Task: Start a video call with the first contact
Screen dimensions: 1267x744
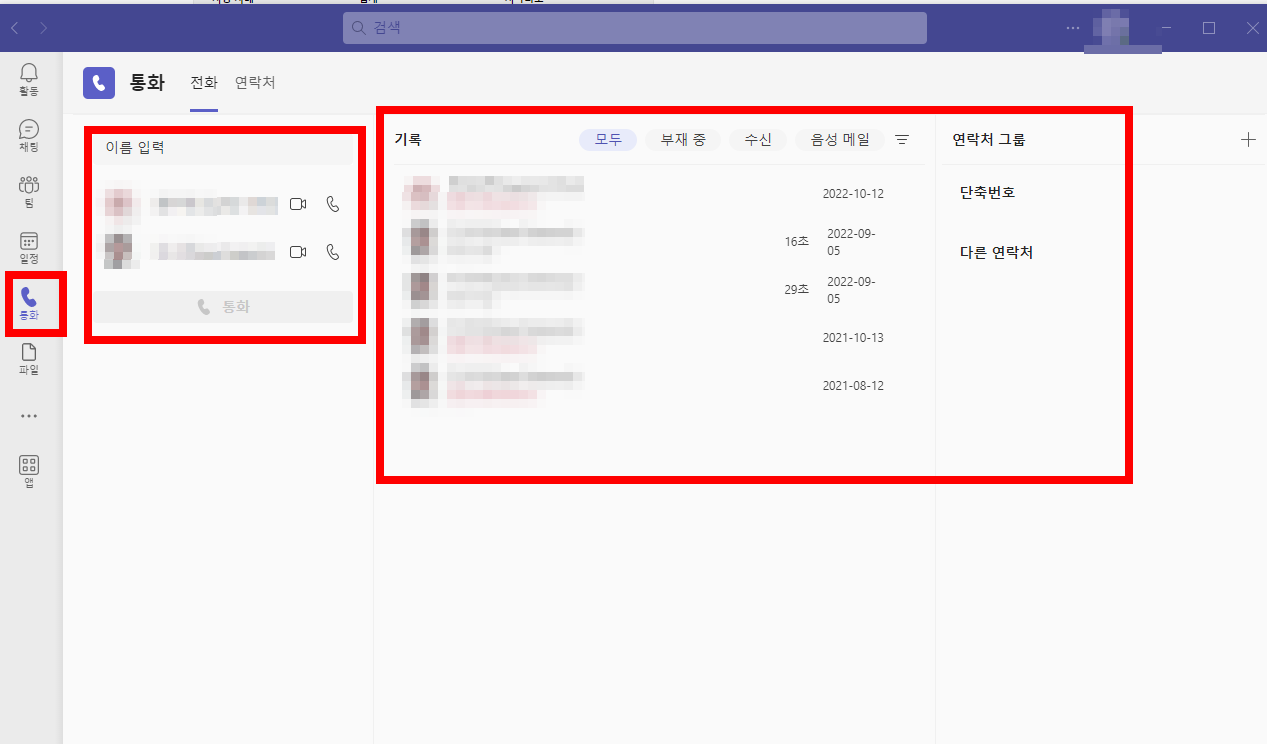Action: pos(297,203)
